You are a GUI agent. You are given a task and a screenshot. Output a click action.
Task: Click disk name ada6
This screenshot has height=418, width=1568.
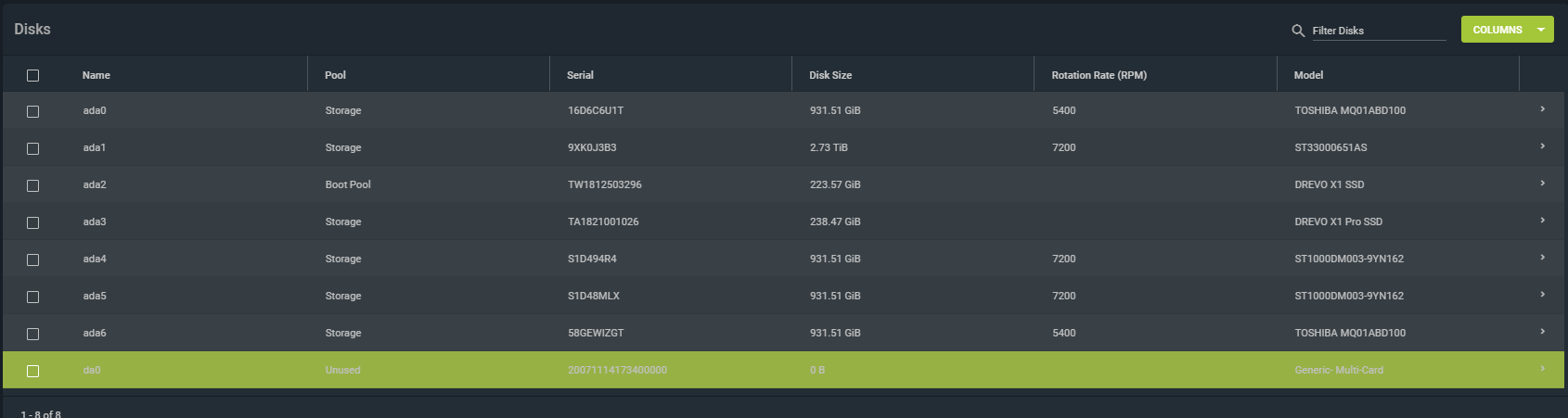tap(95, 333)
